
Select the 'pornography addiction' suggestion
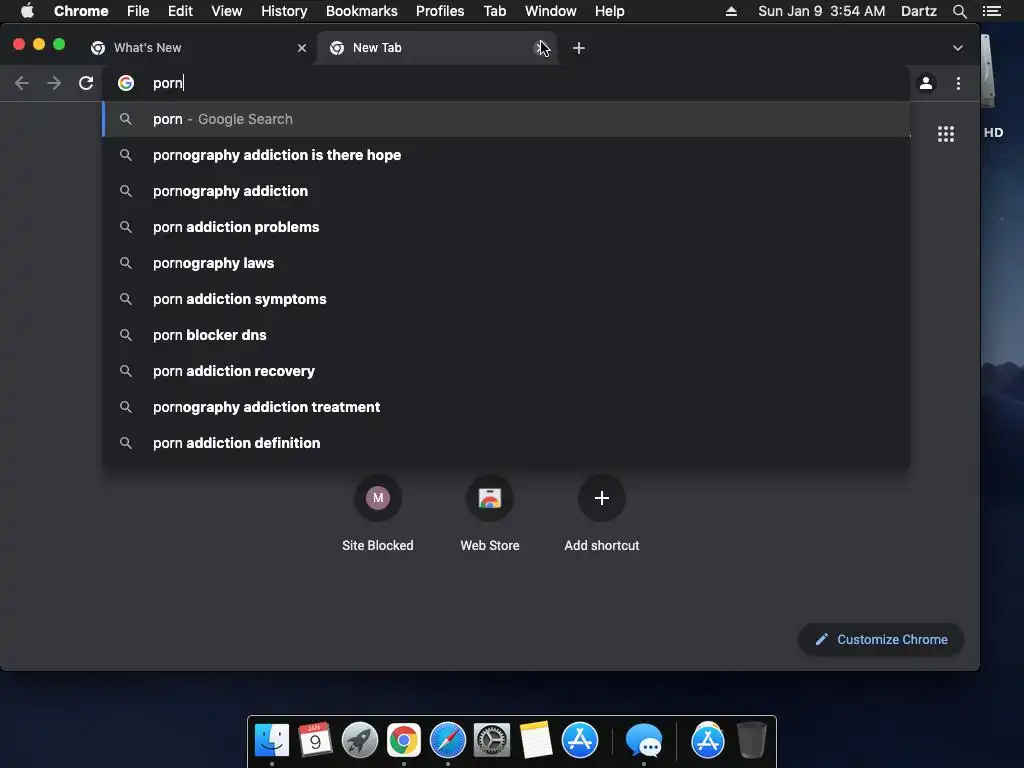[506, 191]
